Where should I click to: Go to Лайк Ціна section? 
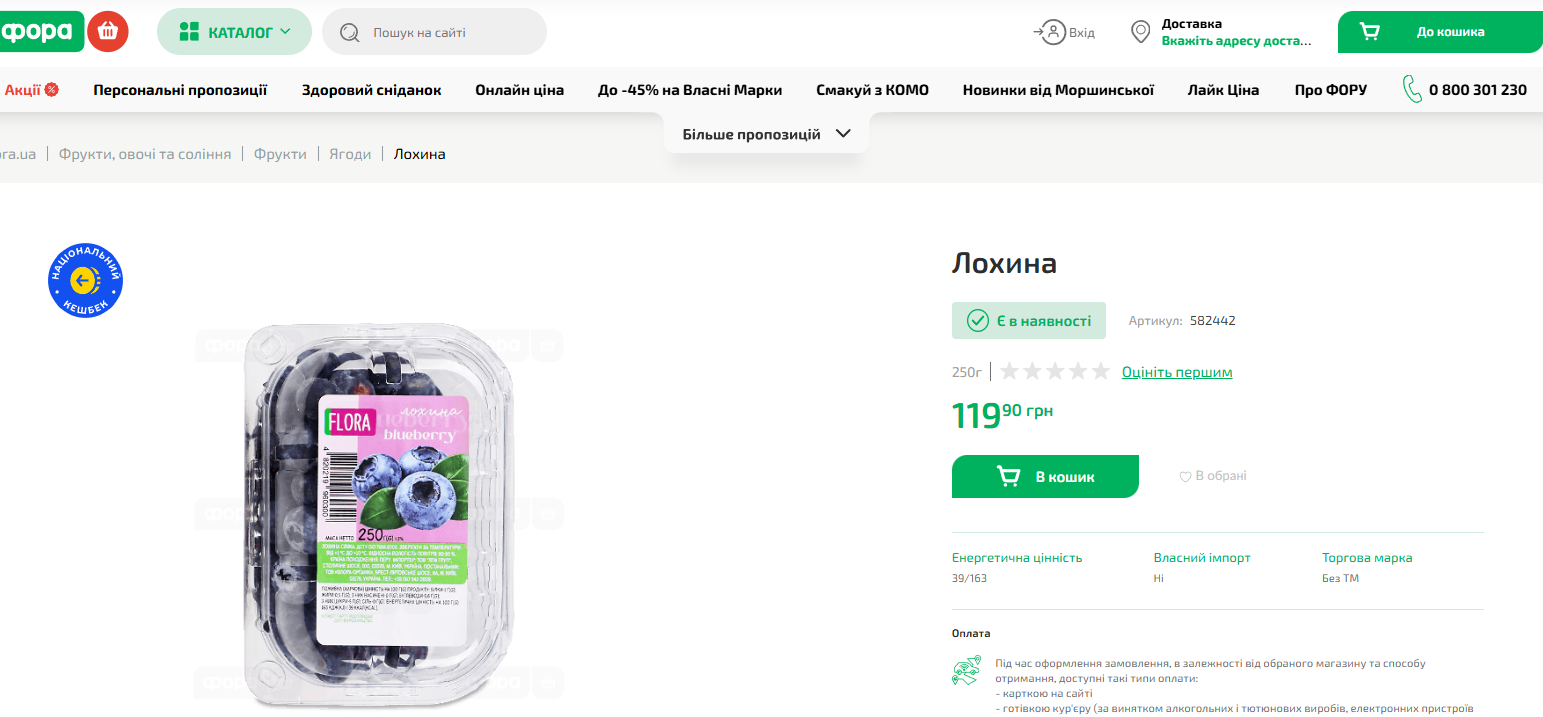click(1223, 90)
